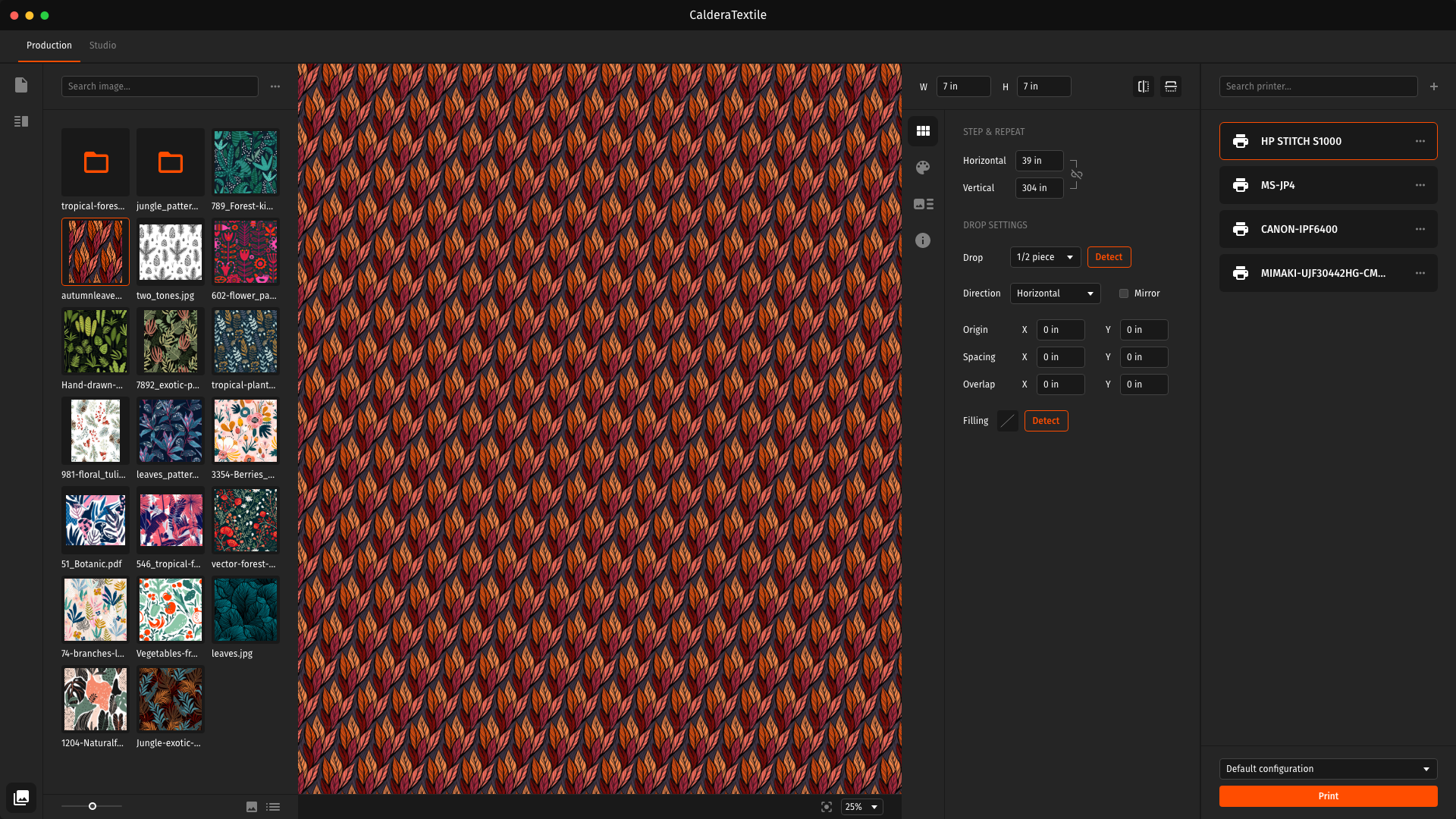Click the Origin X field
1456x819 pixels.
1060,330
